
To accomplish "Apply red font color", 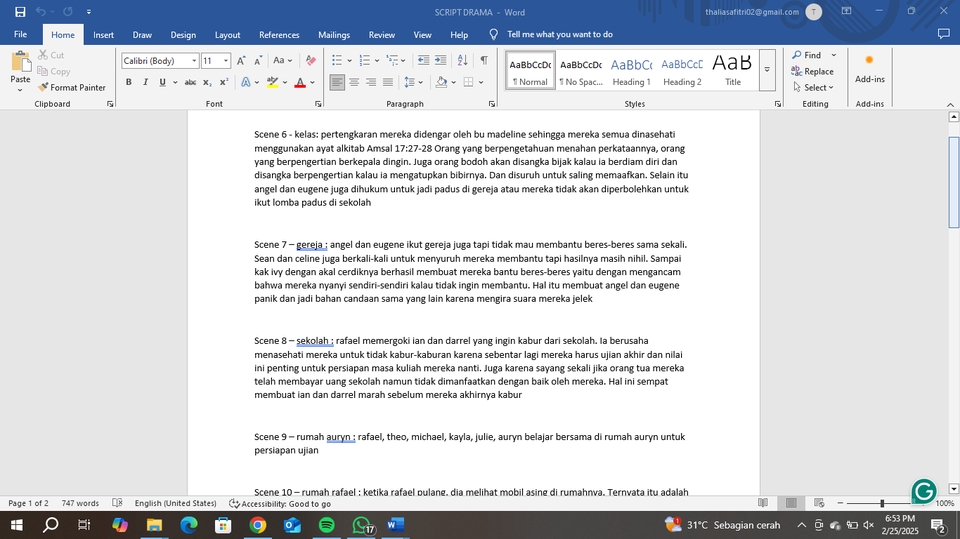I will 300,82.
